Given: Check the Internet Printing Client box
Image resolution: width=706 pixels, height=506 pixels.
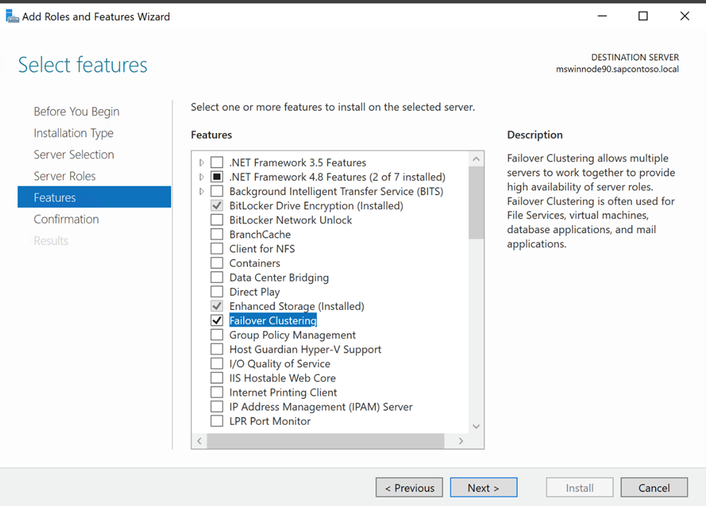Looking at the screenshot, I should click(217, 392).
